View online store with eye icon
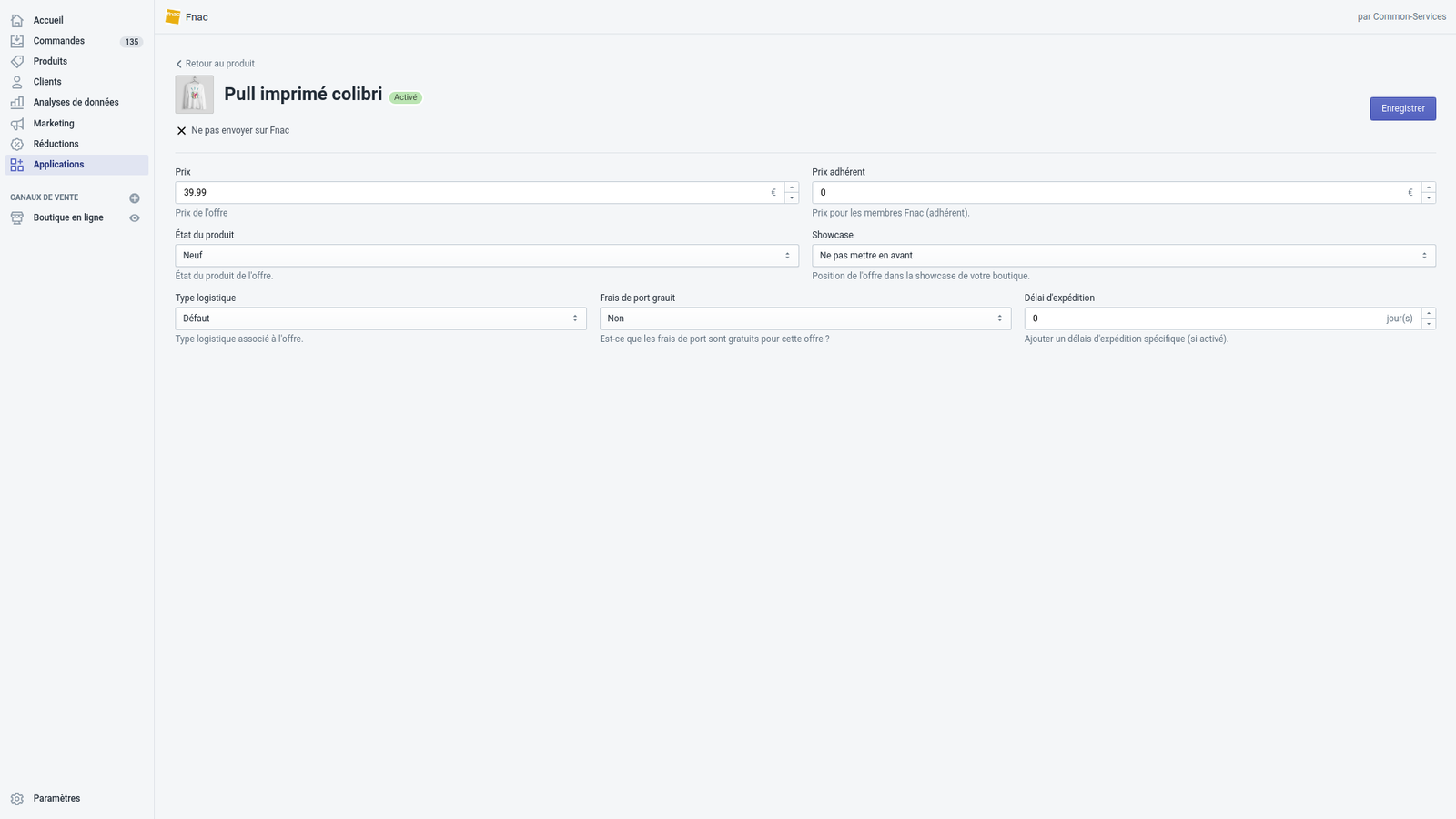1456x819 pixels. tap(135, 217)
